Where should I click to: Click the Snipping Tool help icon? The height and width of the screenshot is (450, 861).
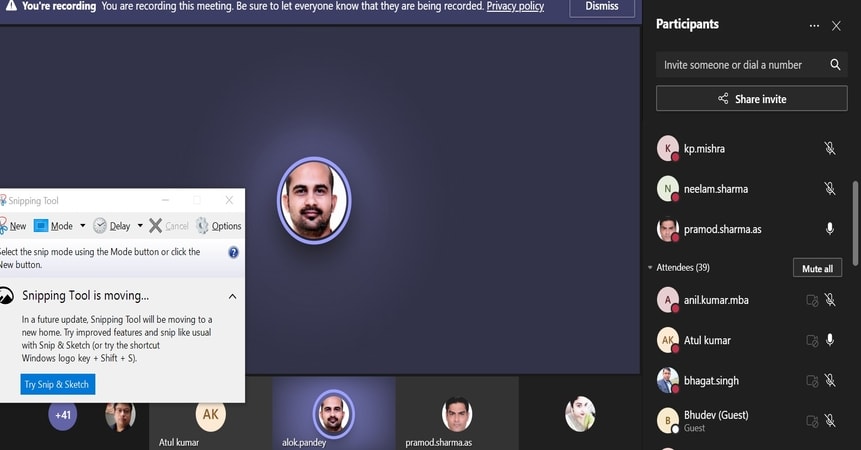coord(233,253)
